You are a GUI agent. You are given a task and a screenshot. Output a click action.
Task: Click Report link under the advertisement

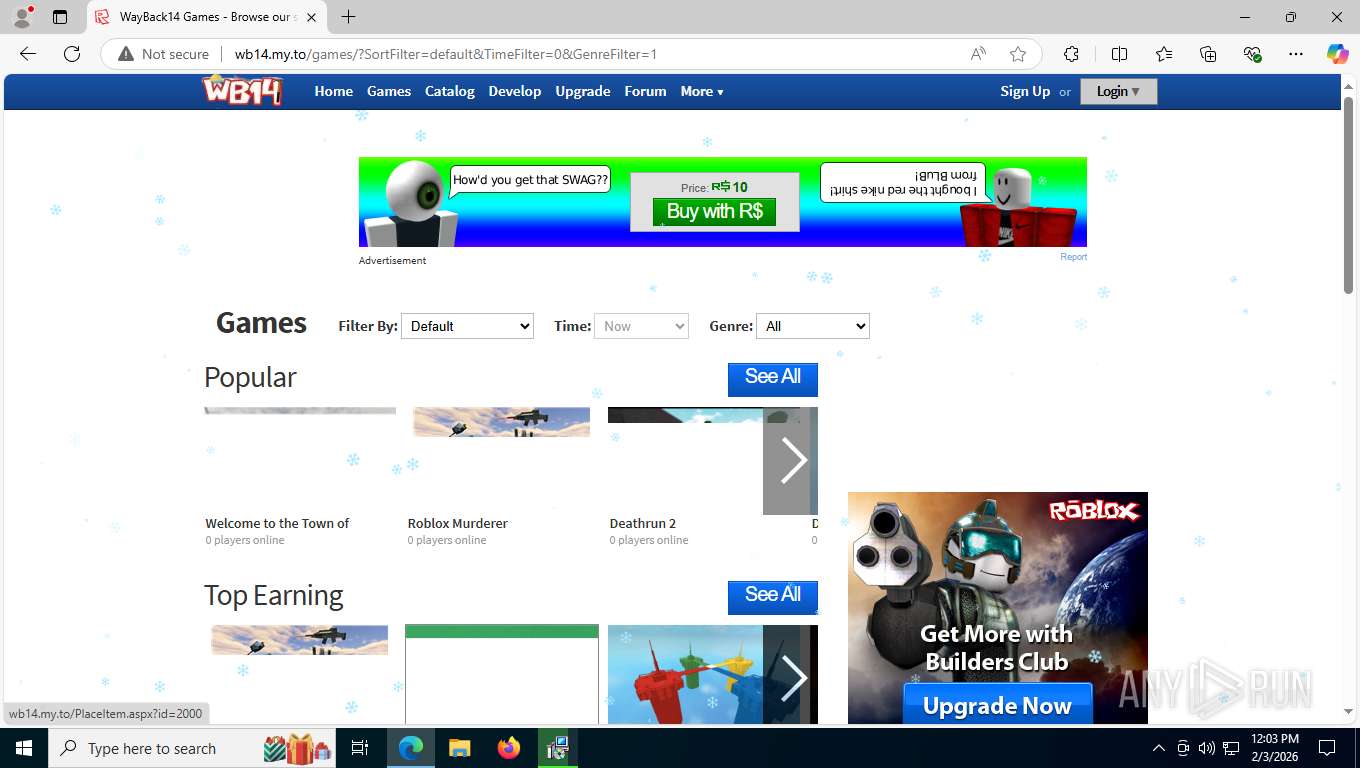1073,257
